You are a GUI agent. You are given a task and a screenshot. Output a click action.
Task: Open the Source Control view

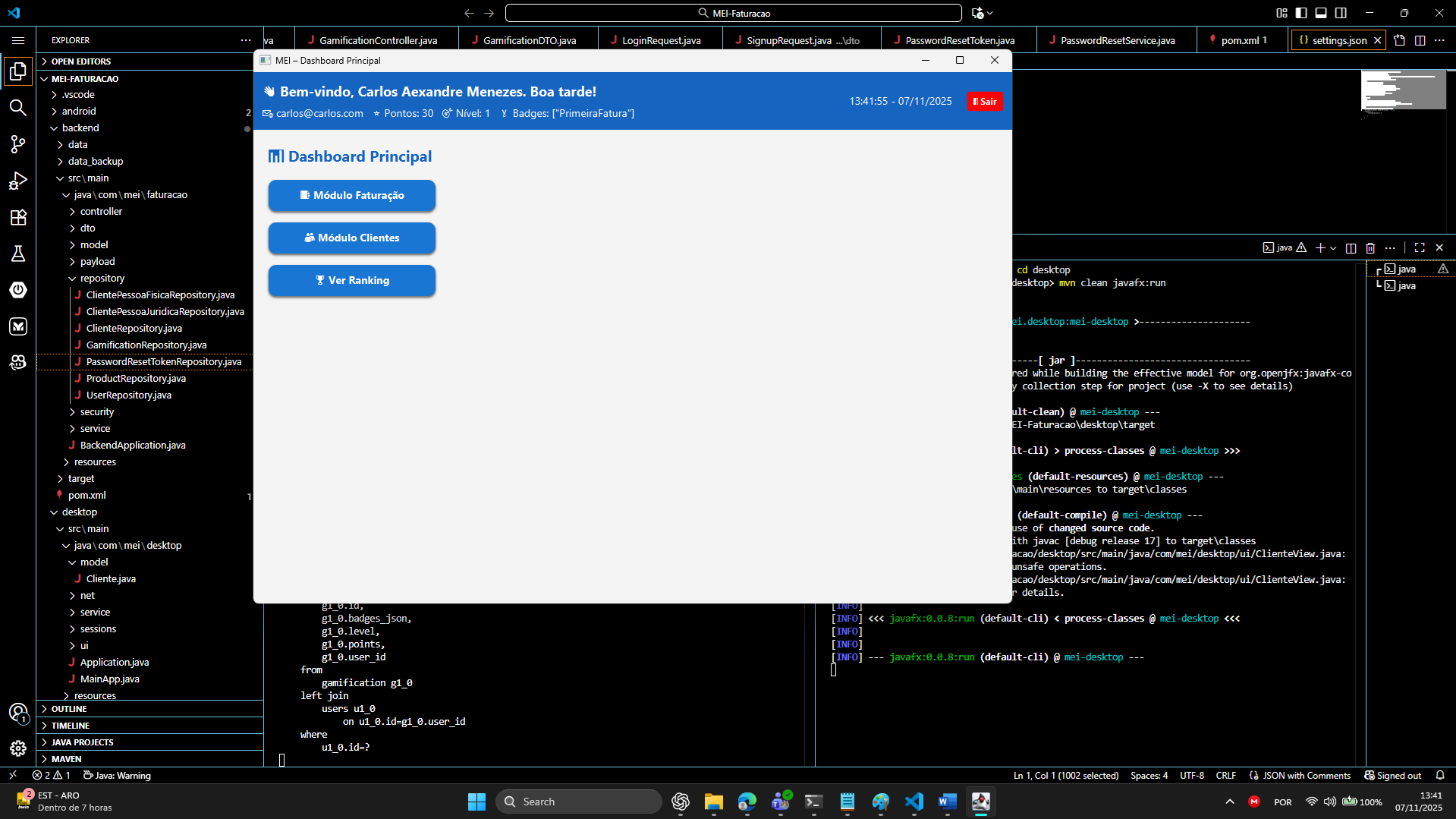[18, 144]
